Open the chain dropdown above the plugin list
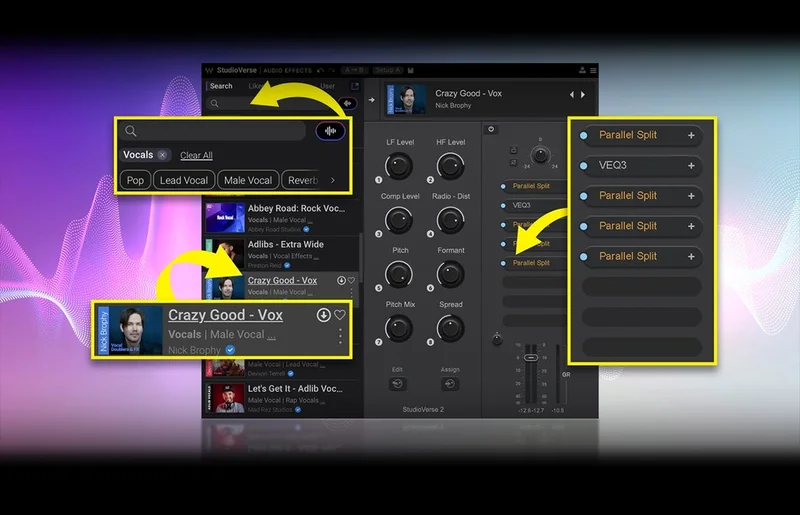Viewport: 800px width, 515px height. (491, 129)
